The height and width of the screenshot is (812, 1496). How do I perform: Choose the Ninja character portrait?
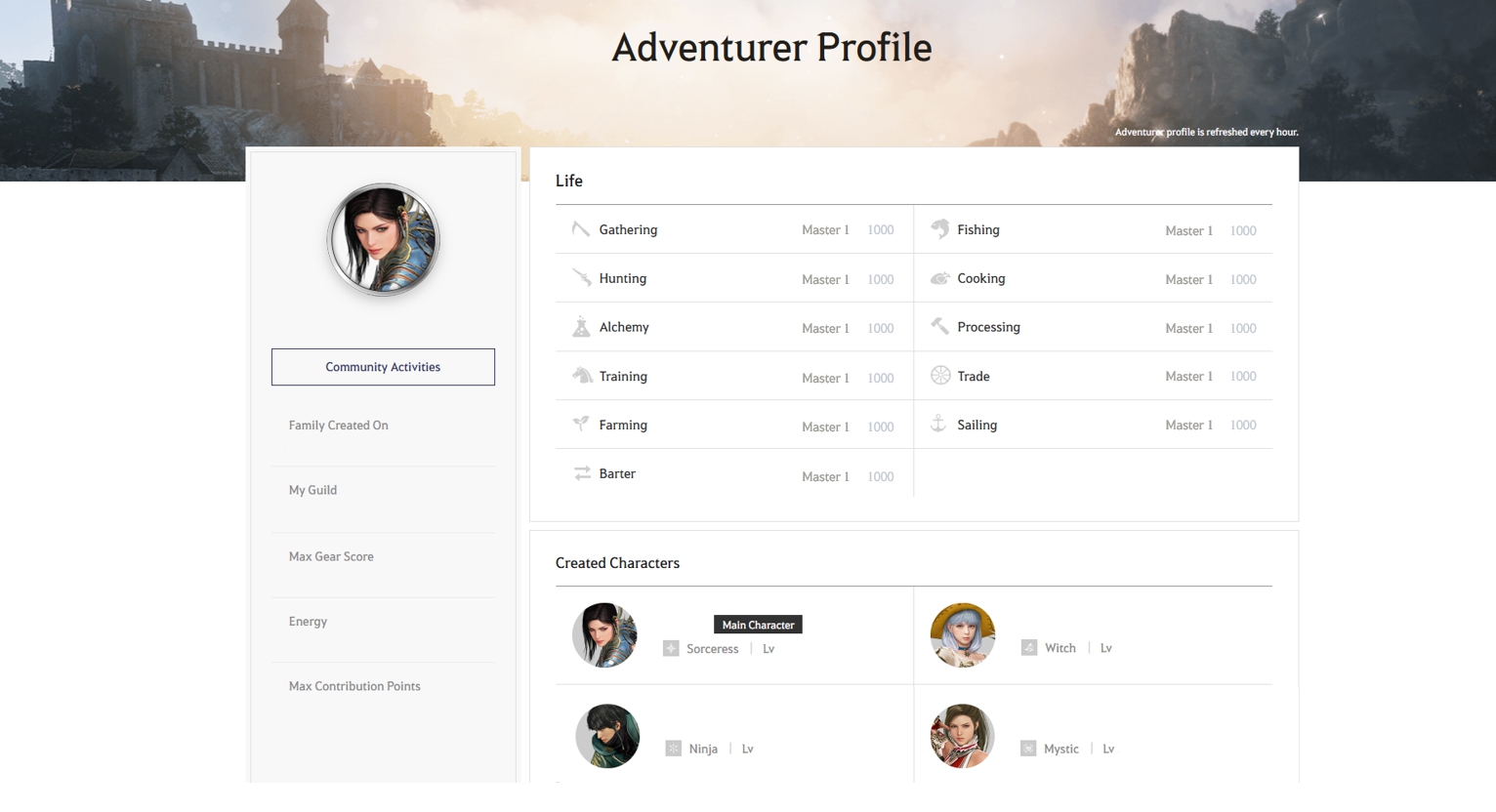coord(607,736)
